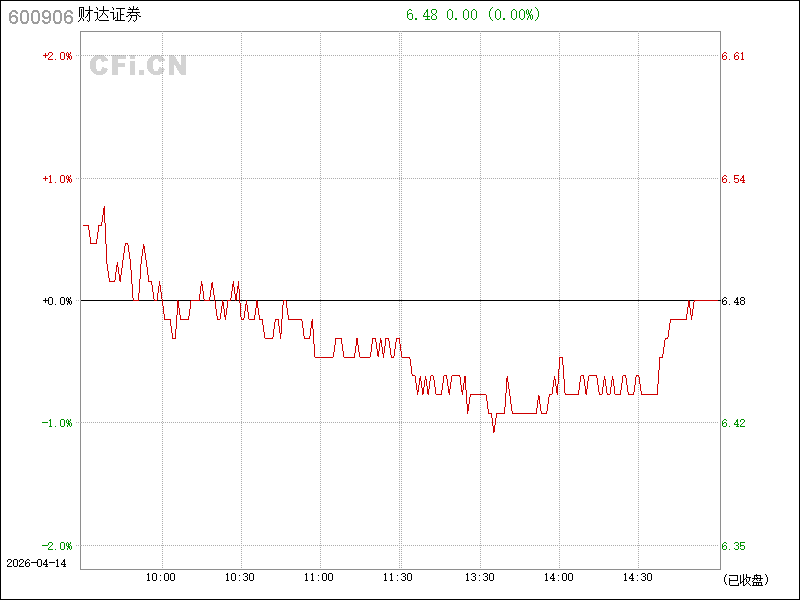Click the 6.48 label on the right axis

point(733,301)
